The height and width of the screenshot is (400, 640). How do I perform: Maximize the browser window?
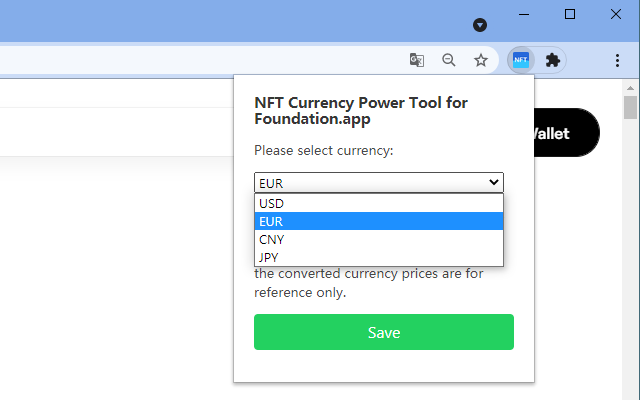570,14
